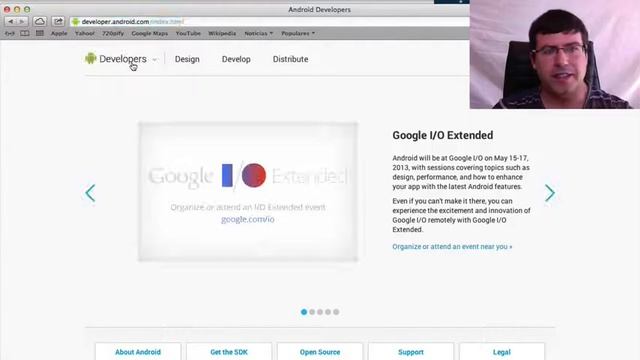The image size is (640, 360).
Task: Open the Google Maps bookmark
Action: click(149, 33)
